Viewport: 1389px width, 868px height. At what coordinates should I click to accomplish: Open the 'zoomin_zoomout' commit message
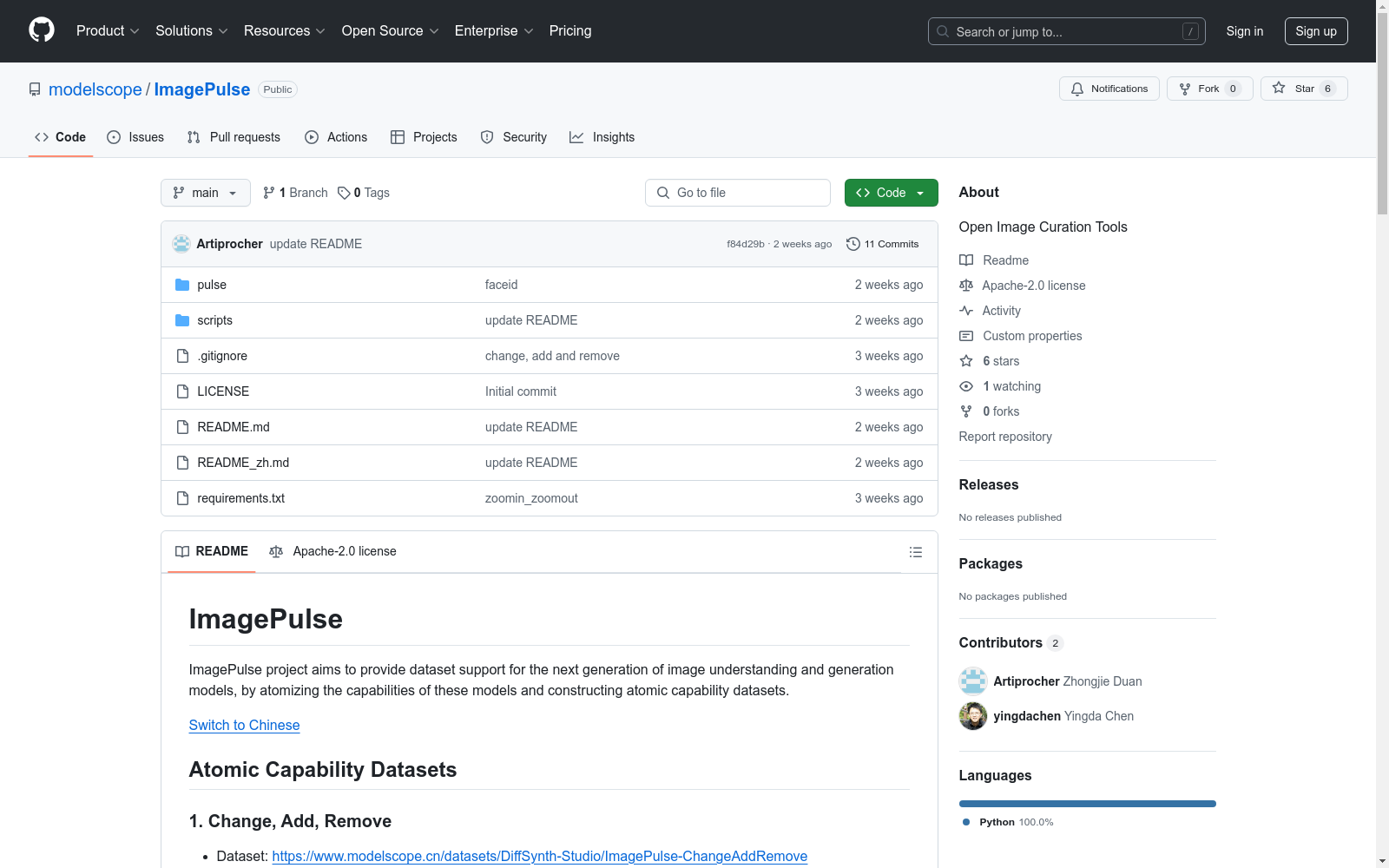click(531, 498)
